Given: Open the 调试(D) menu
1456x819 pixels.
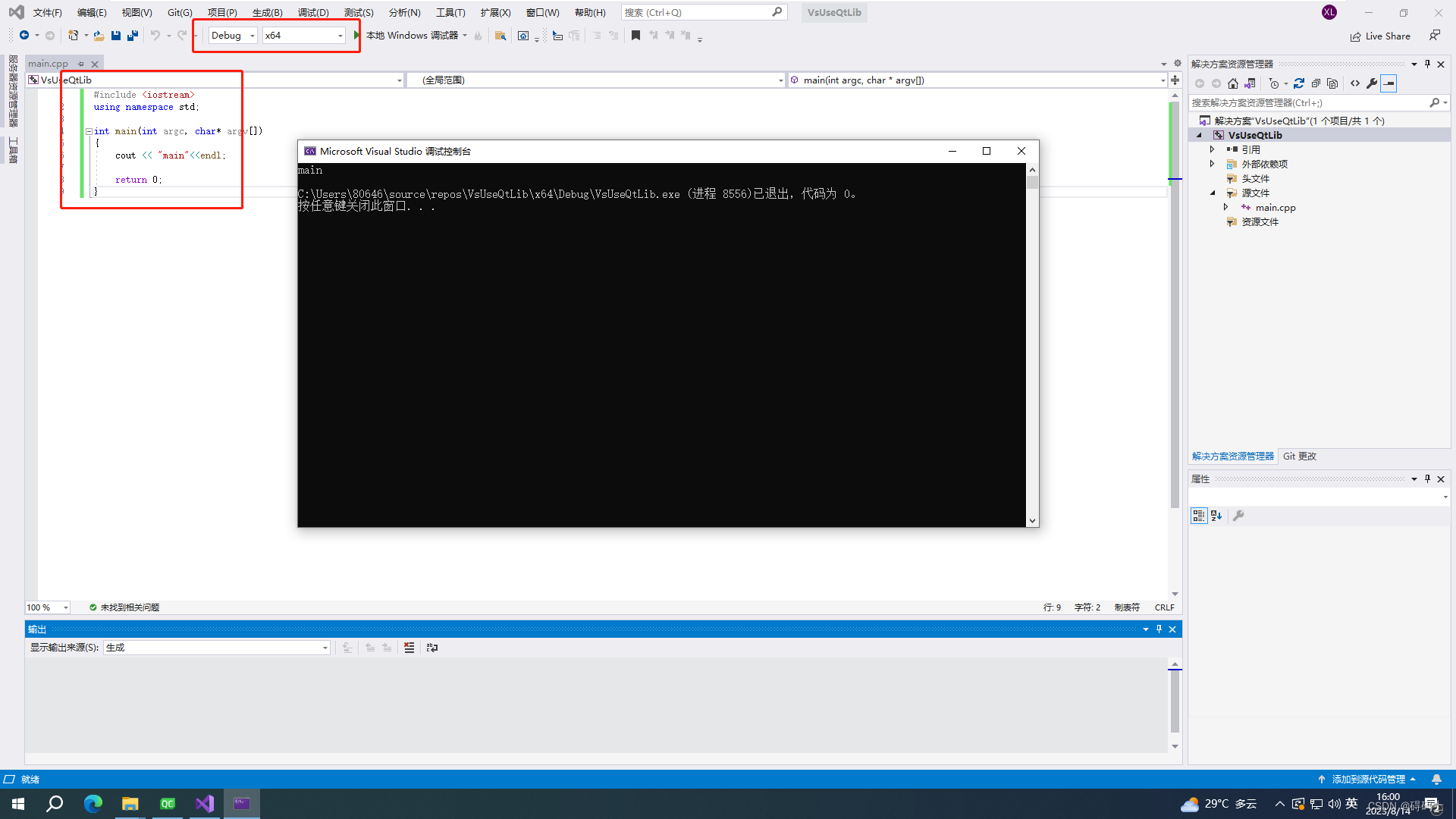Looking at the screenshot, I should [312, 12].
